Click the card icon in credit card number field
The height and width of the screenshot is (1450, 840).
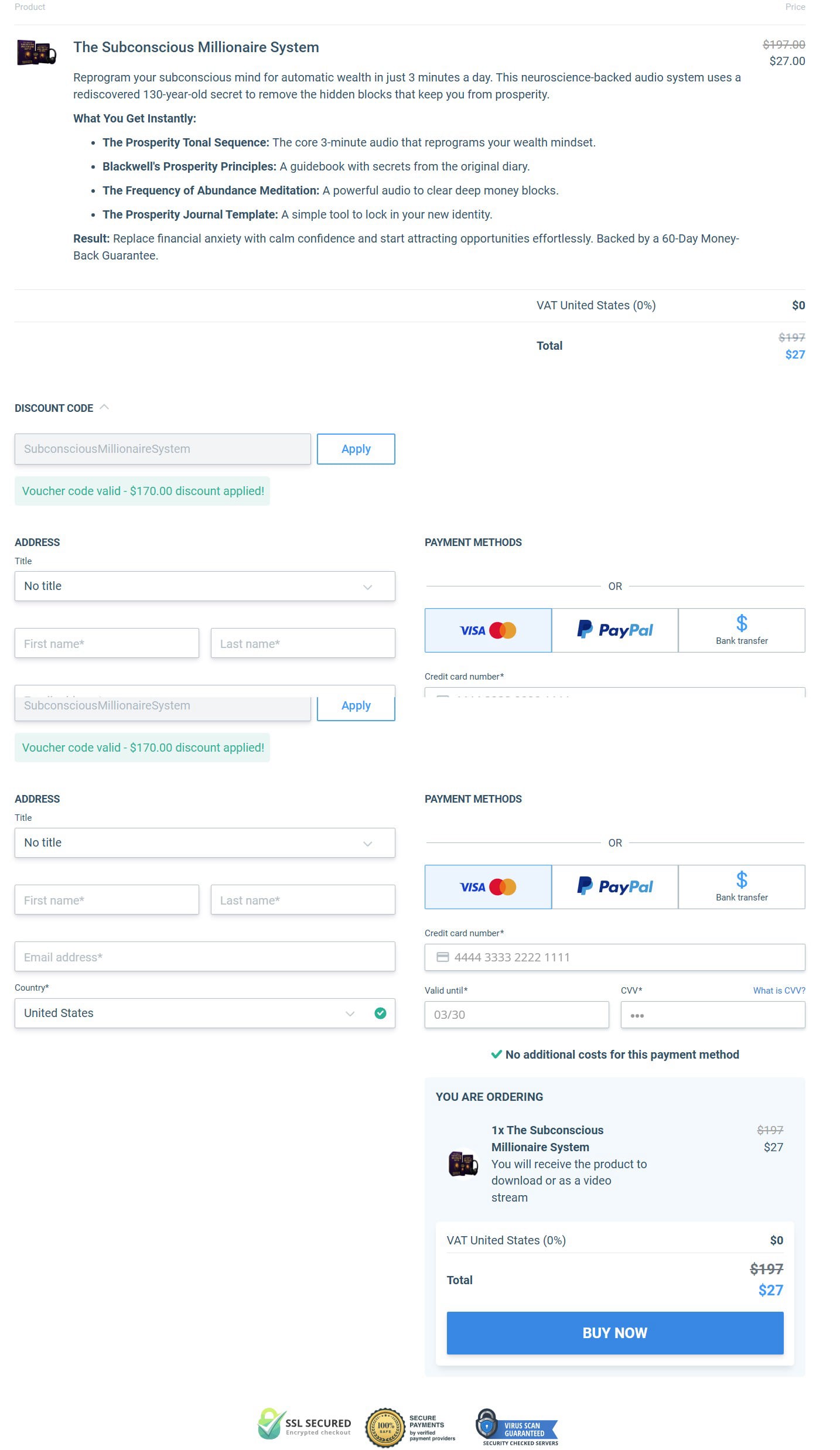tap(443, 957)
